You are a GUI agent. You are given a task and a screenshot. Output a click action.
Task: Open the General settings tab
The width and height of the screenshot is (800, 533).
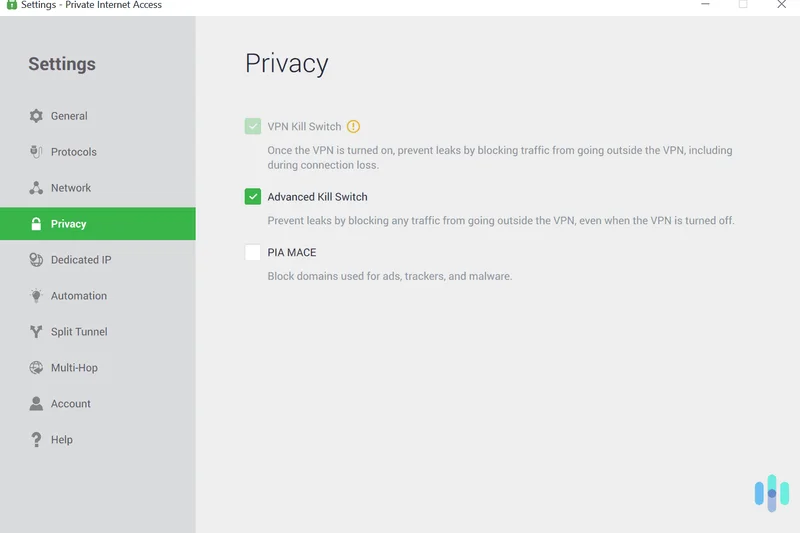[x=97, y=116]
